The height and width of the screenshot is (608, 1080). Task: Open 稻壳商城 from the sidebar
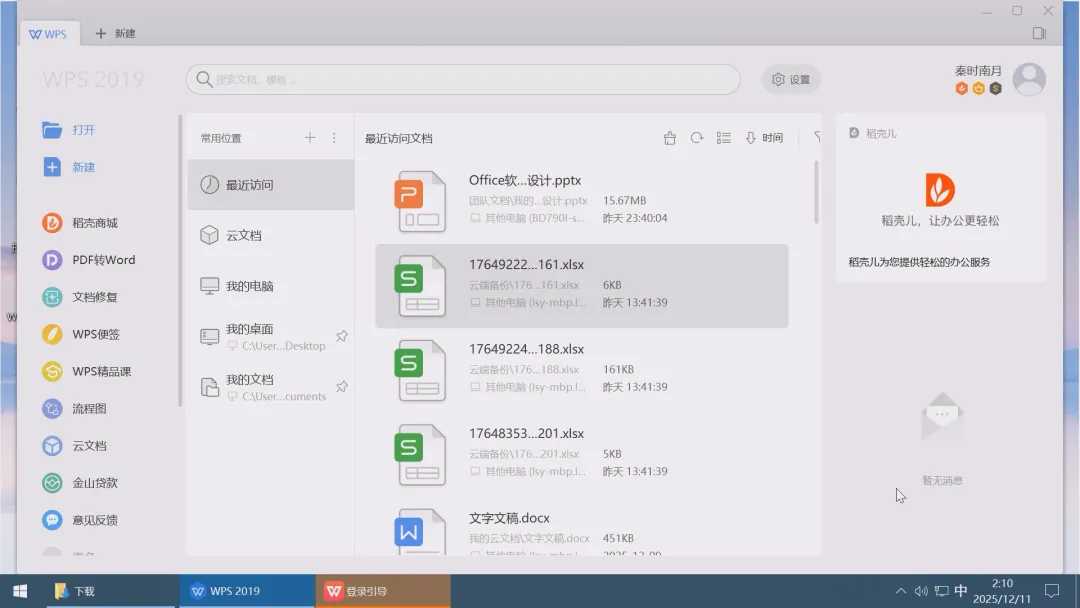(79, 223)
